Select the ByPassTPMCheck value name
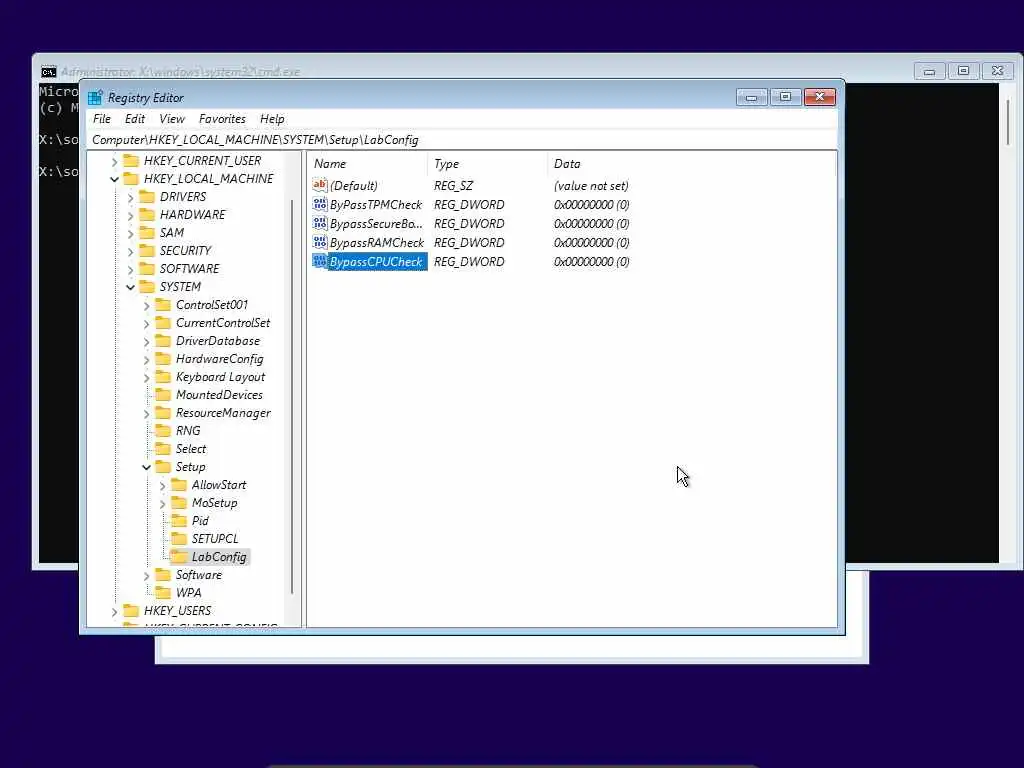This screenshot has width=1024, height=768. click(376, 204)
